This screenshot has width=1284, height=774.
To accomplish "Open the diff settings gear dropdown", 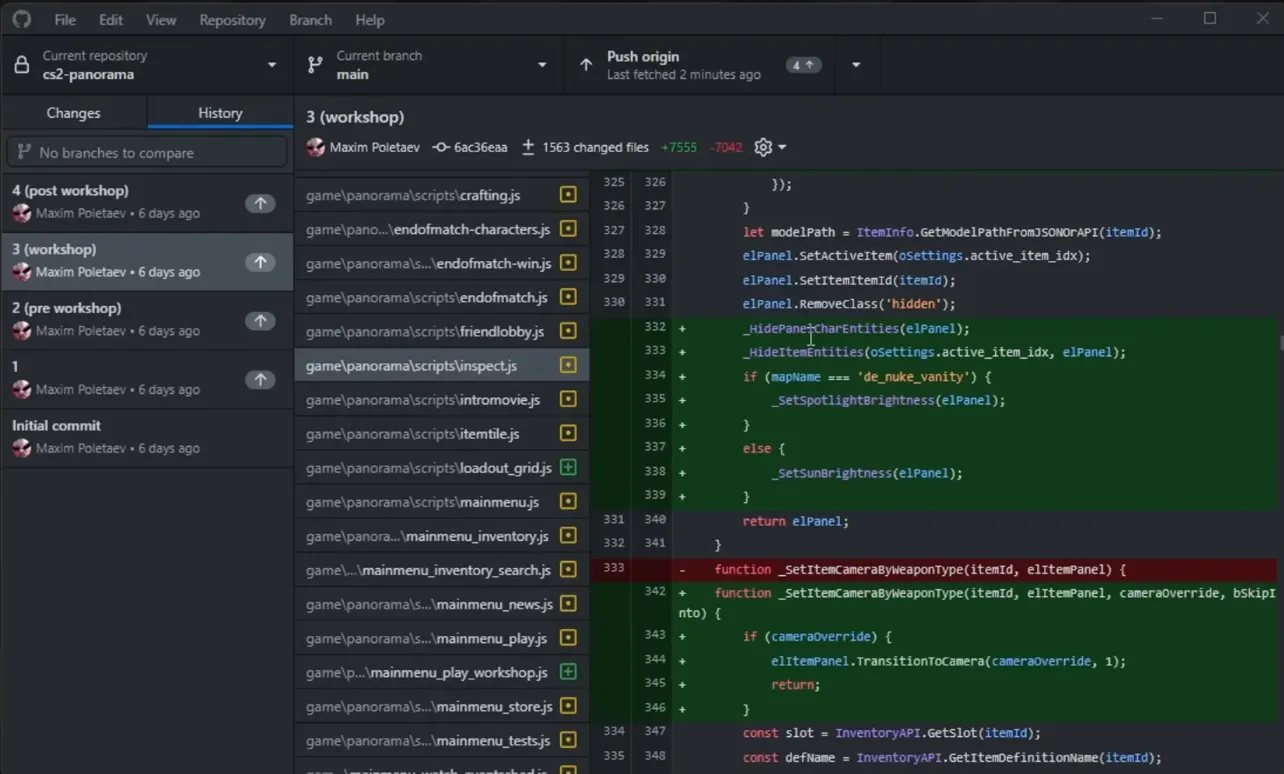I will (770, 147).
